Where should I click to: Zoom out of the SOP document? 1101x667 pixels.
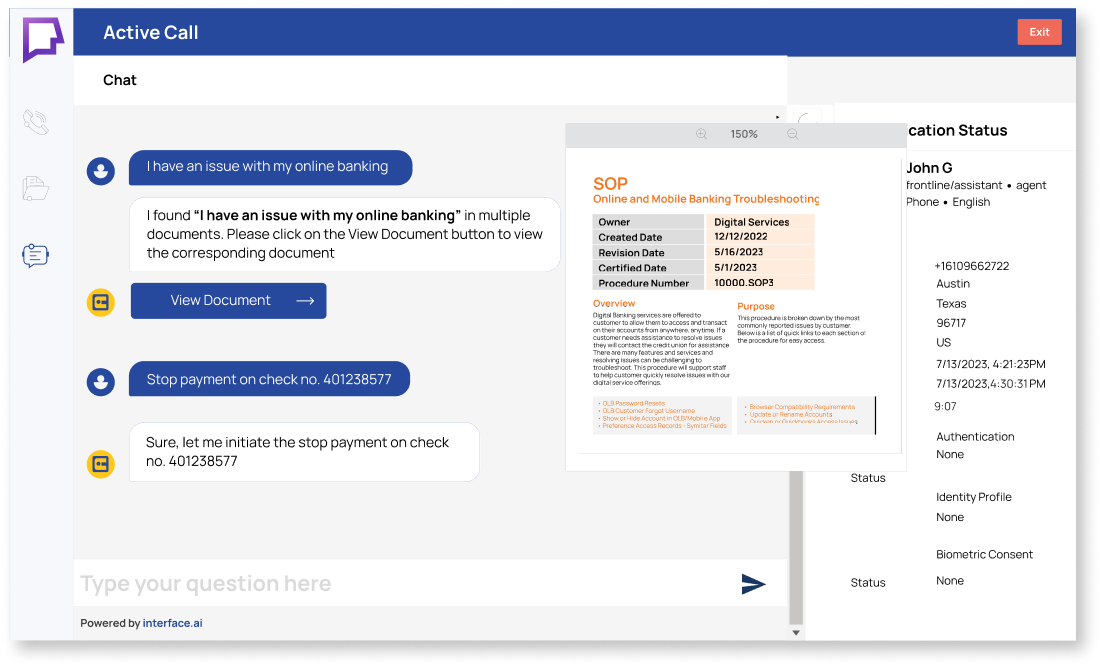tap(792, 134)
